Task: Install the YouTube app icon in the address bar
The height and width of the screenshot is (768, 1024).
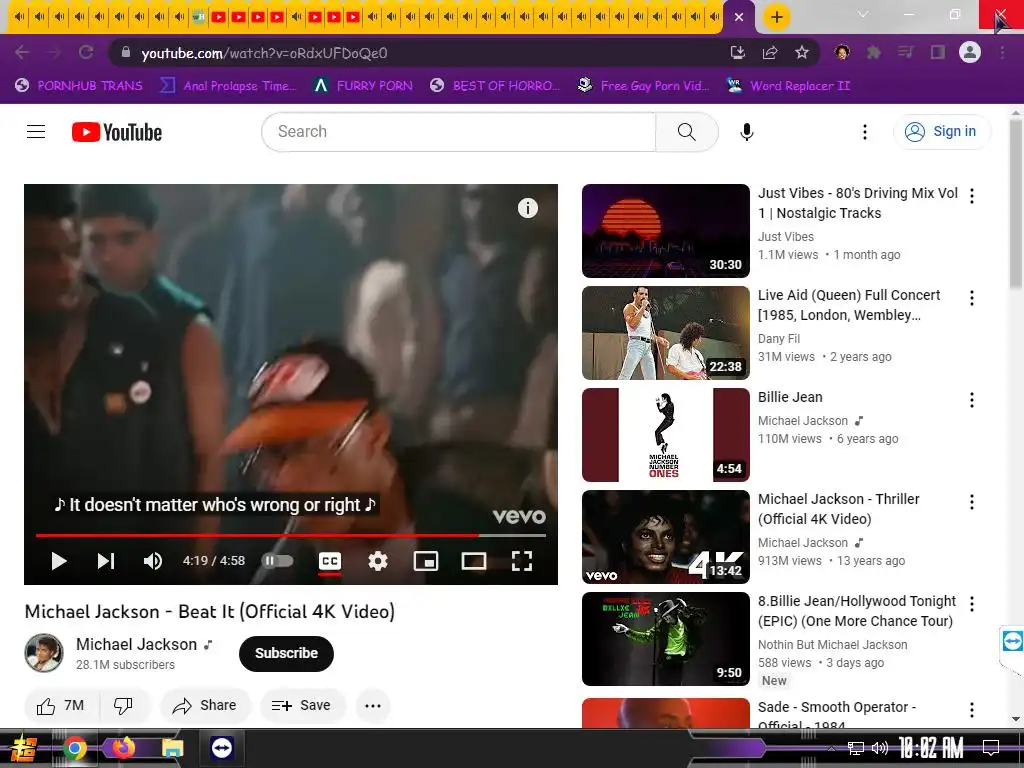Action: click(737, 52)
